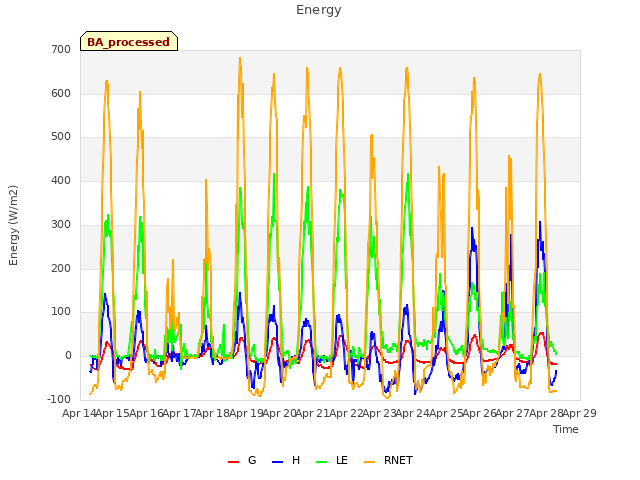Toggle the LE series legend label
The image size is (640, 480).
342,460
